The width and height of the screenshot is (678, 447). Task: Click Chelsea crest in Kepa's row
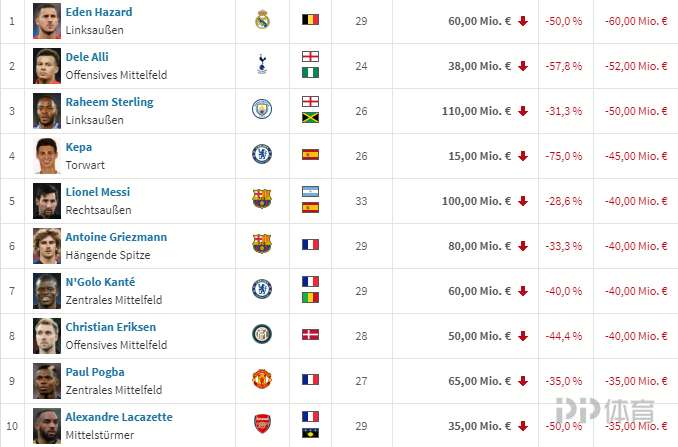click(x=262, y=154)
